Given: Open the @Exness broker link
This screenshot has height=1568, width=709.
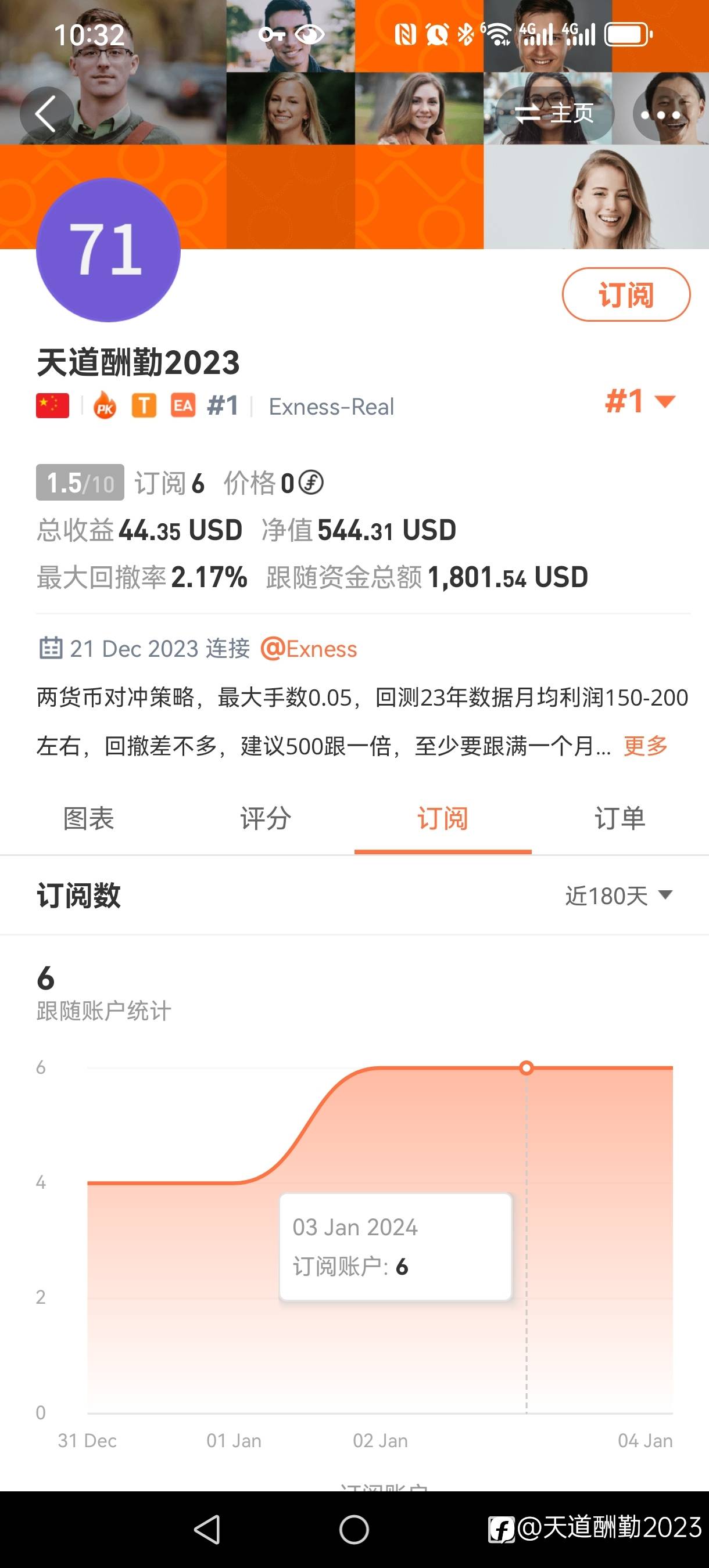Looking at the screenshot, I should pyautogui.click(x=309, y=649).
